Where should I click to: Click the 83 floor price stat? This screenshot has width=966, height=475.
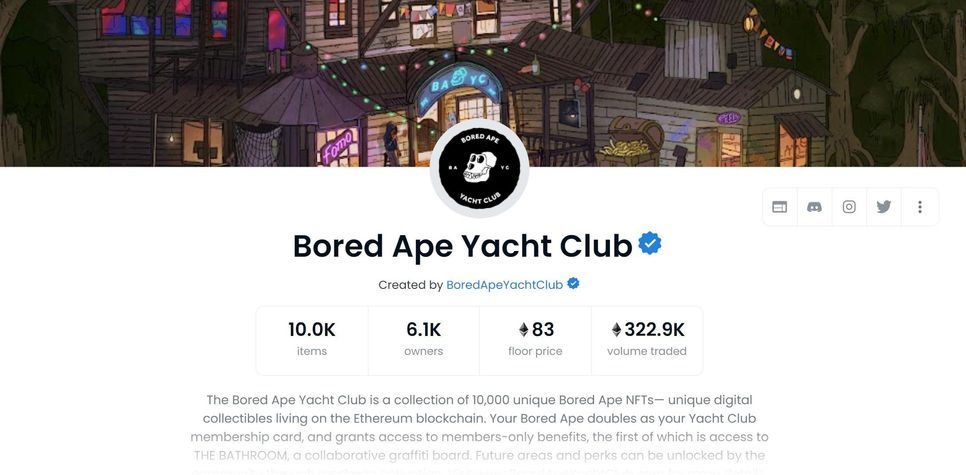[x=535, y=340]
